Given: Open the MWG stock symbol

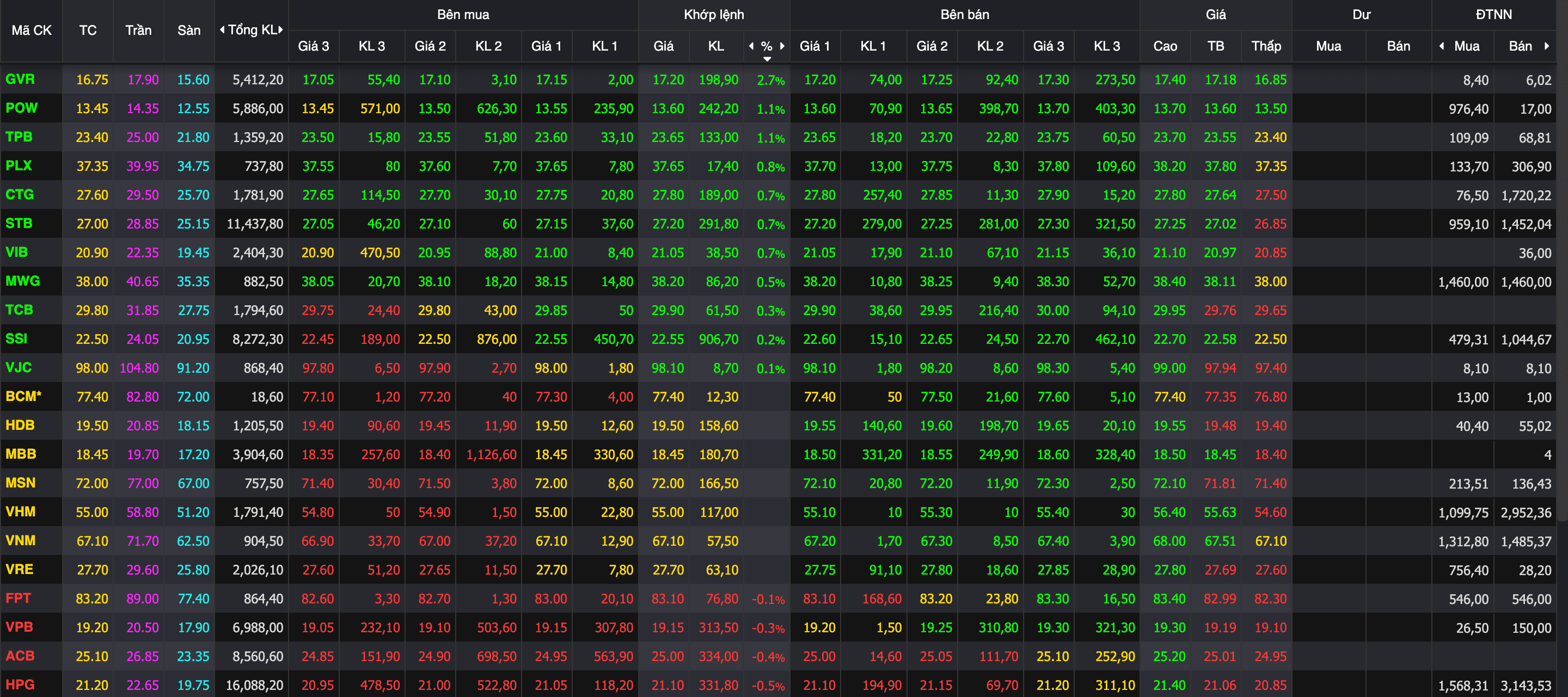Looking at the screenshot, I should (x=22, y=281).
